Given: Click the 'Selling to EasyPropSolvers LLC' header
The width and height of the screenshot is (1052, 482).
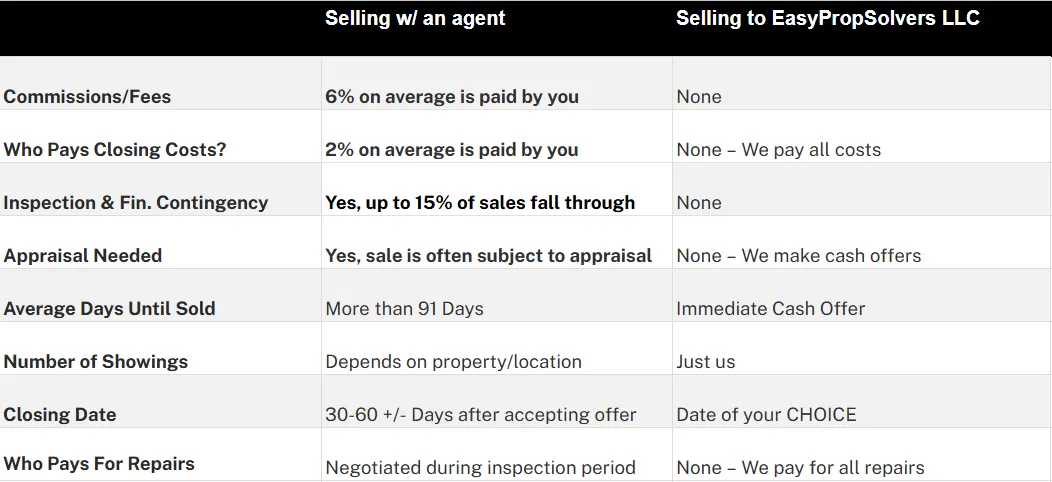Looking at the screenshot, I should point(827,18).
